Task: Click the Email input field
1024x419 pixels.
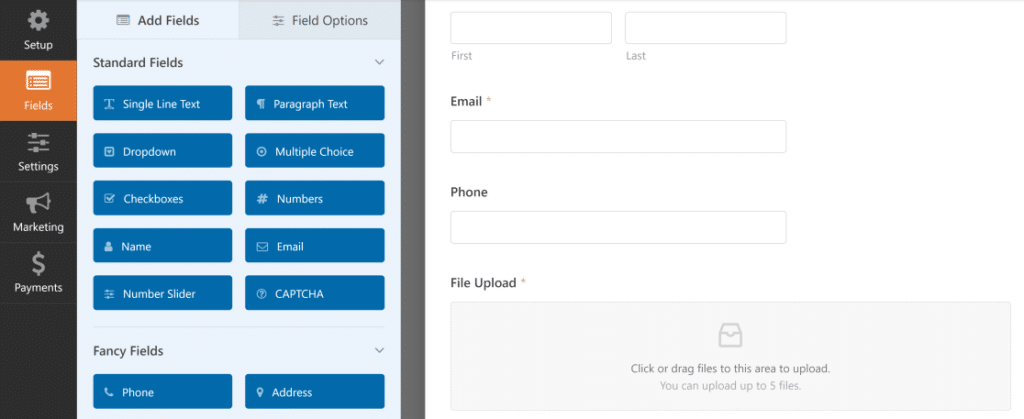Action: pos(618,137)
